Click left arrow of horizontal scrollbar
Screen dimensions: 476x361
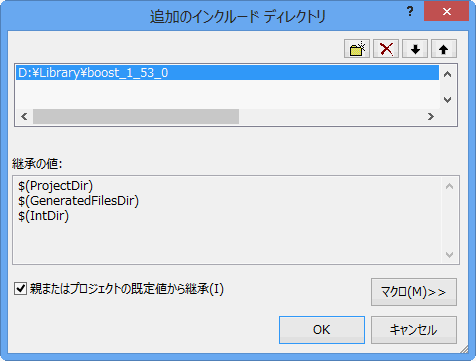pos(24,116)
